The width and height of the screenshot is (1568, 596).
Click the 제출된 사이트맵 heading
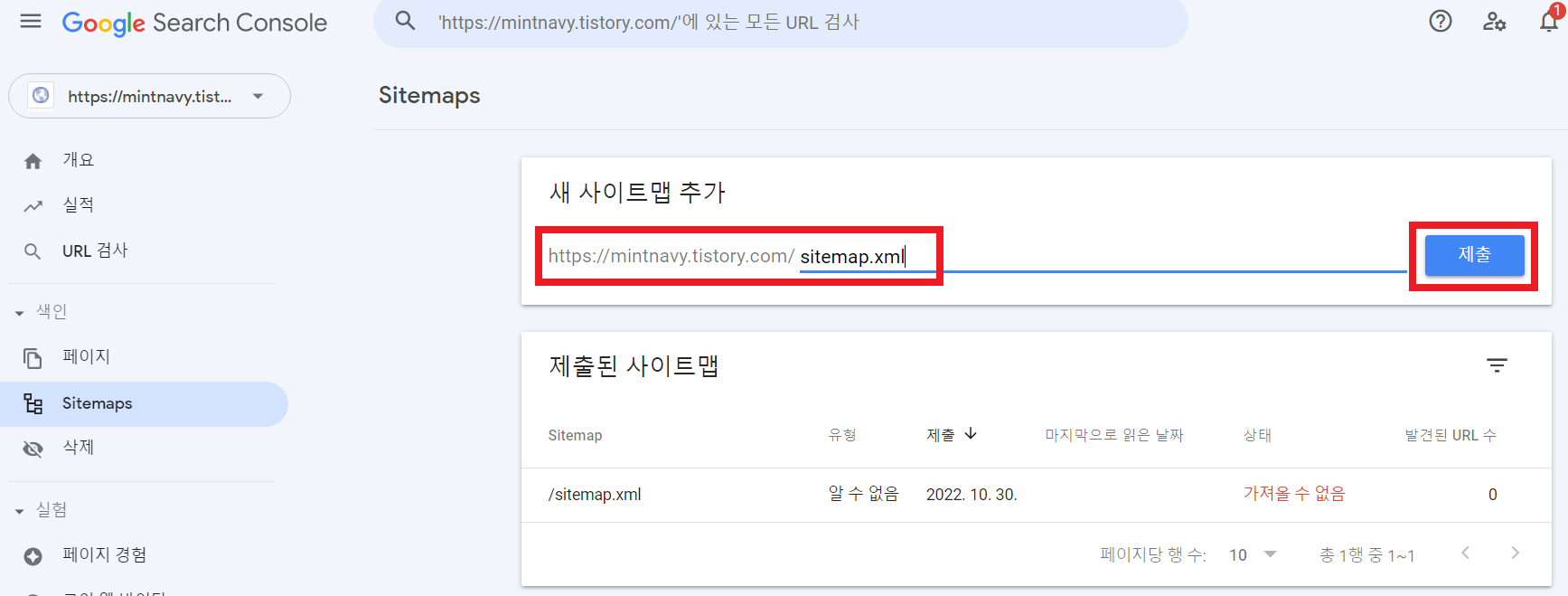(x=634, y=365)
